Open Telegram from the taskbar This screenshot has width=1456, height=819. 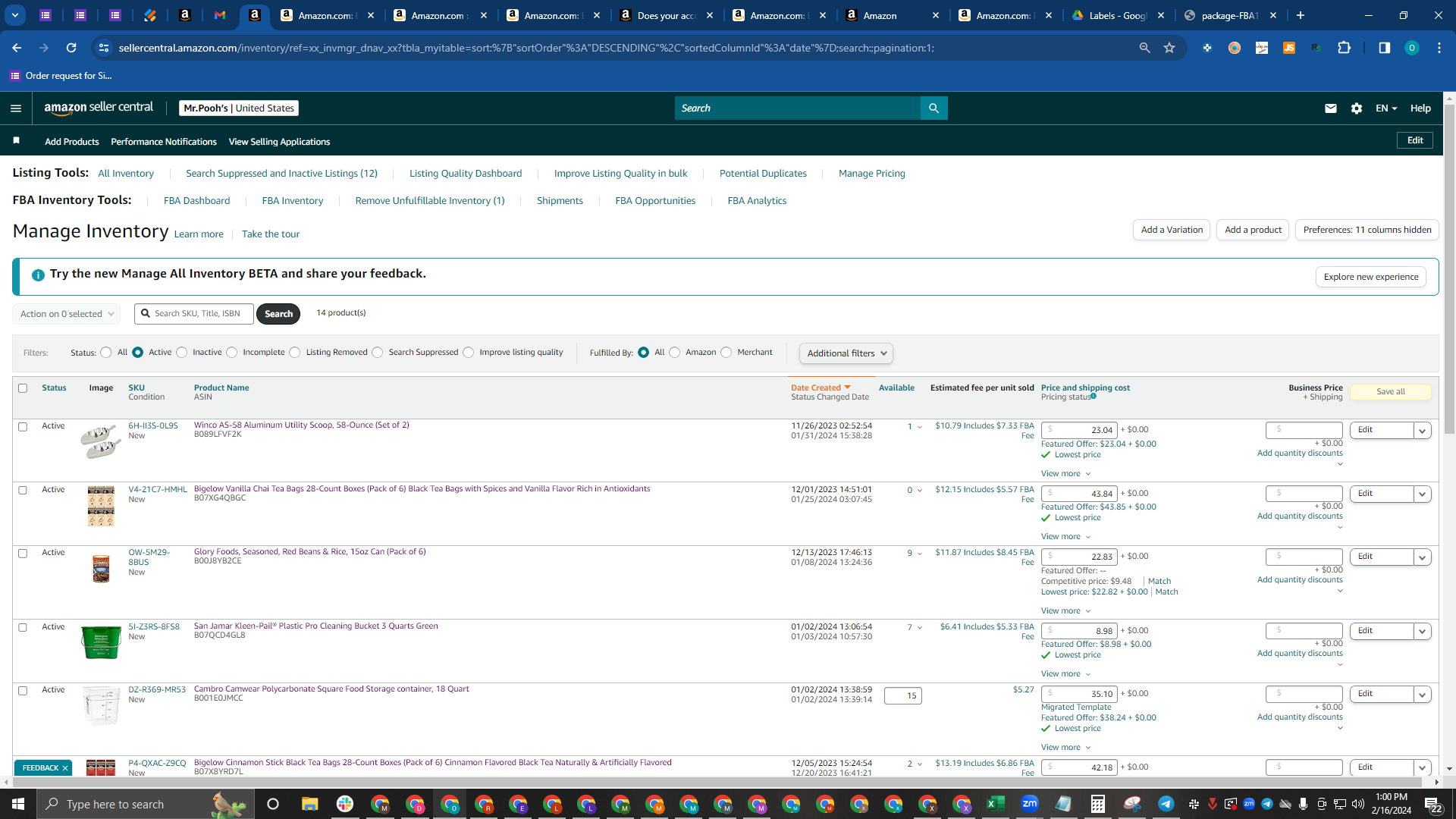coord(1166,804)
